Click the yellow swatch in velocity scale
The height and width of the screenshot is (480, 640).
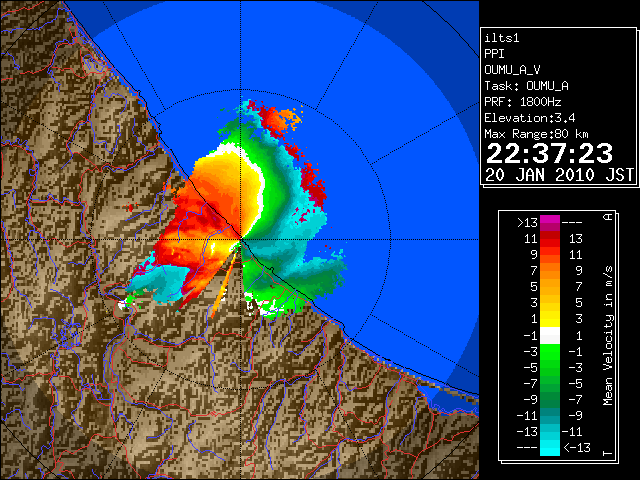pos(550,319)
